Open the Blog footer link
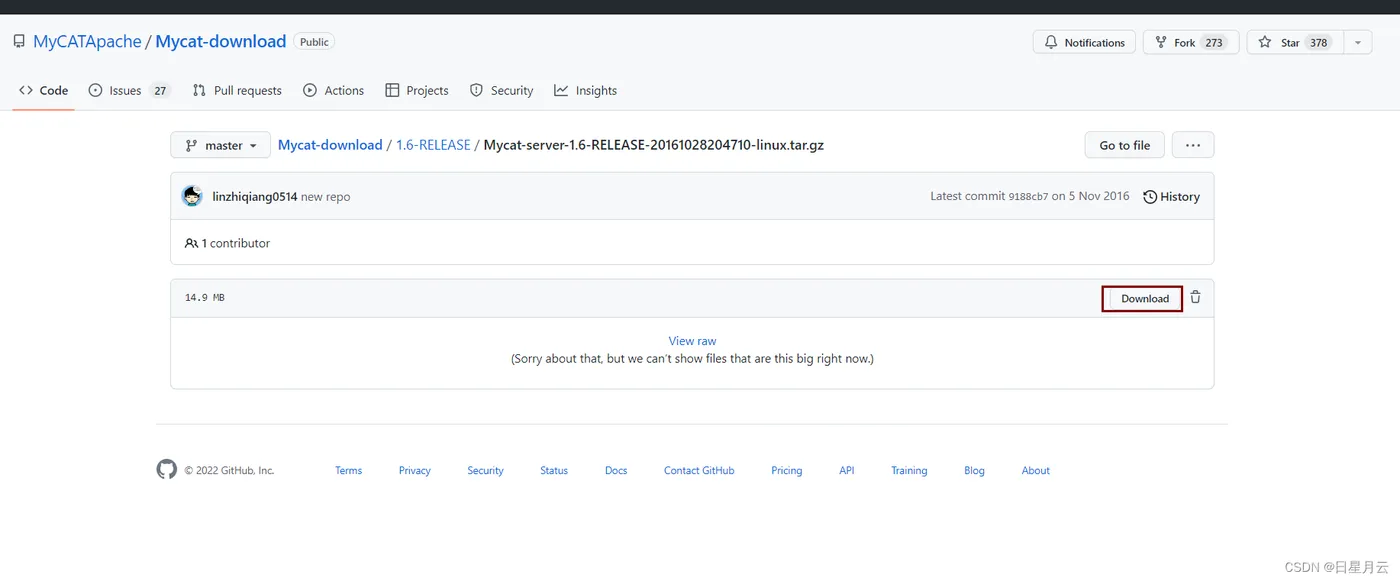This screenshot has height=581, width=1400. pyautogui.click(x=974, y=470)
